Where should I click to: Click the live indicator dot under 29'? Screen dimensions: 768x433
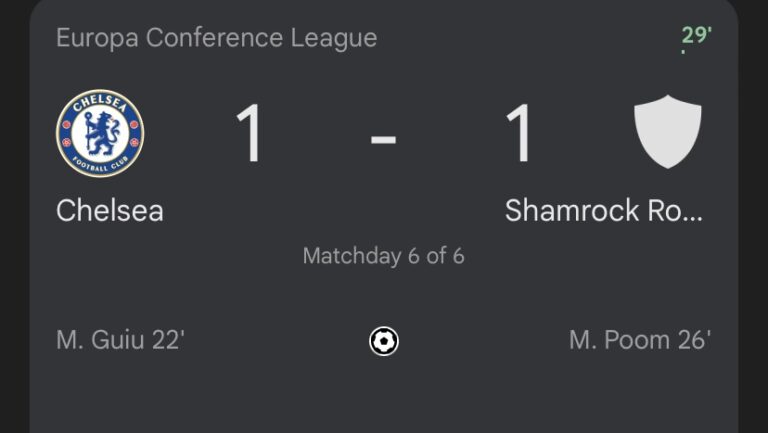[683, 51]
